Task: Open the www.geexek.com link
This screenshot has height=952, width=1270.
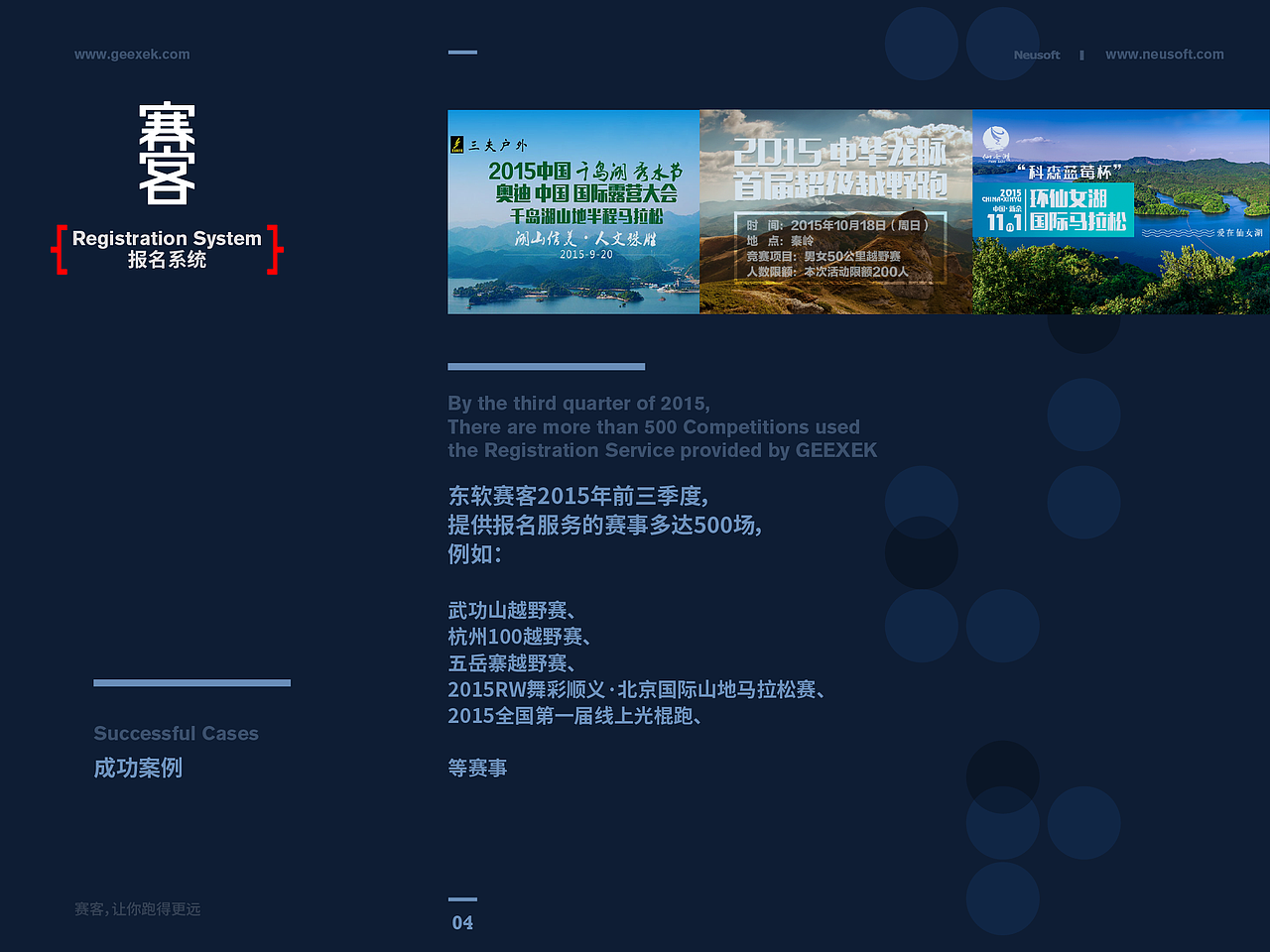Action: coord(132,55)
